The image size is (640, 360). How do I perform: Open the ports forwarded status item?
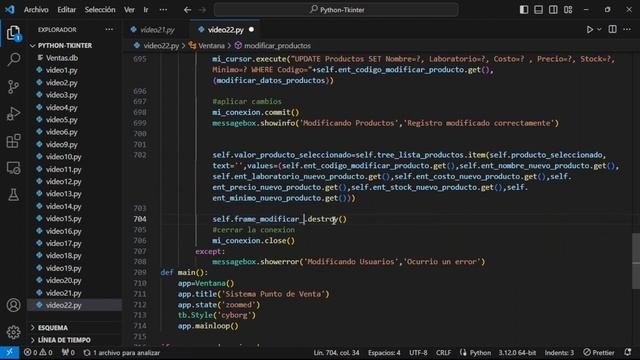point(68,353)
